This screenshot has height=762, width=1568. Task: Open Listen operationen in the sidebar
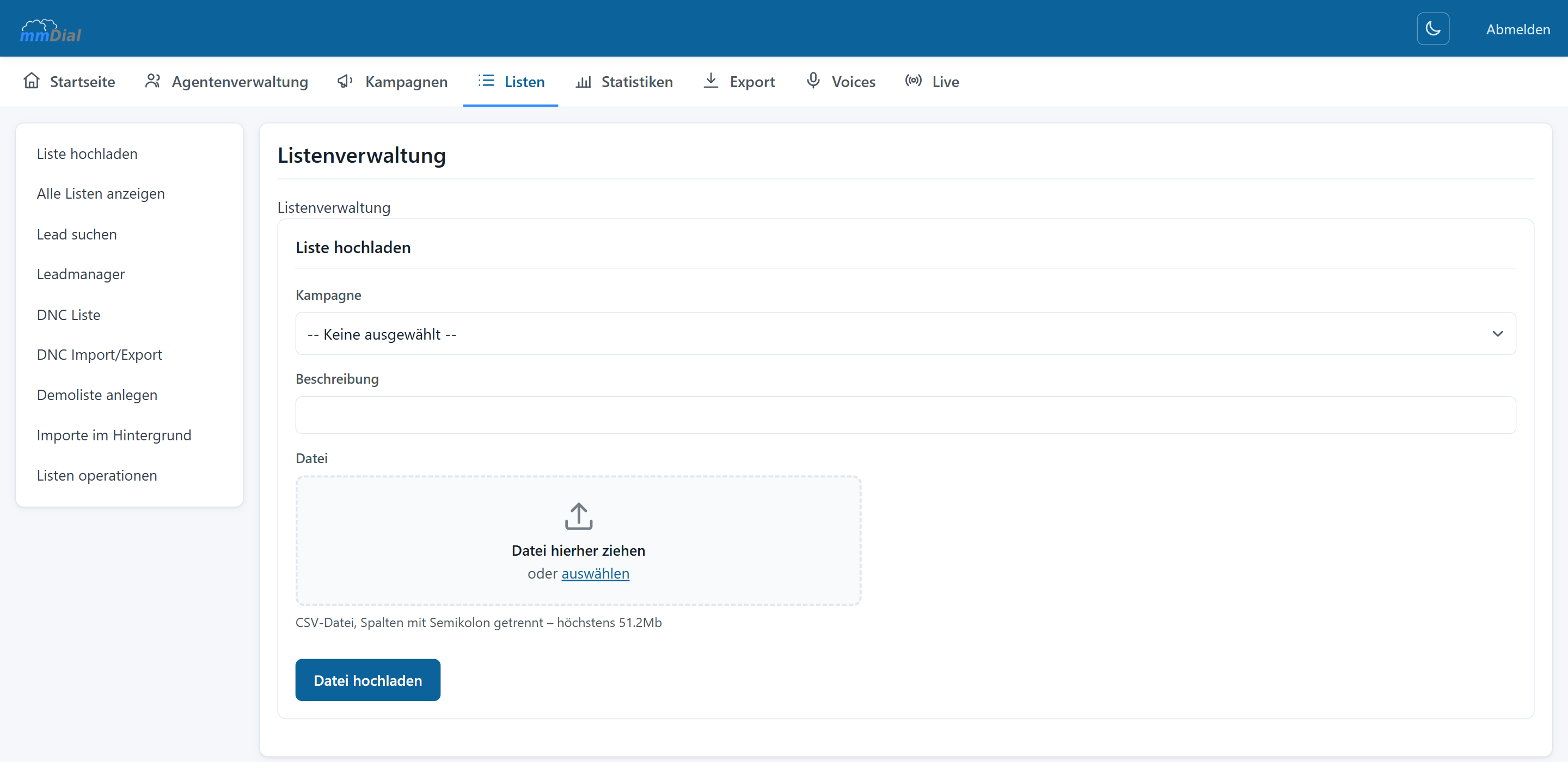click(x=97, y=475)
